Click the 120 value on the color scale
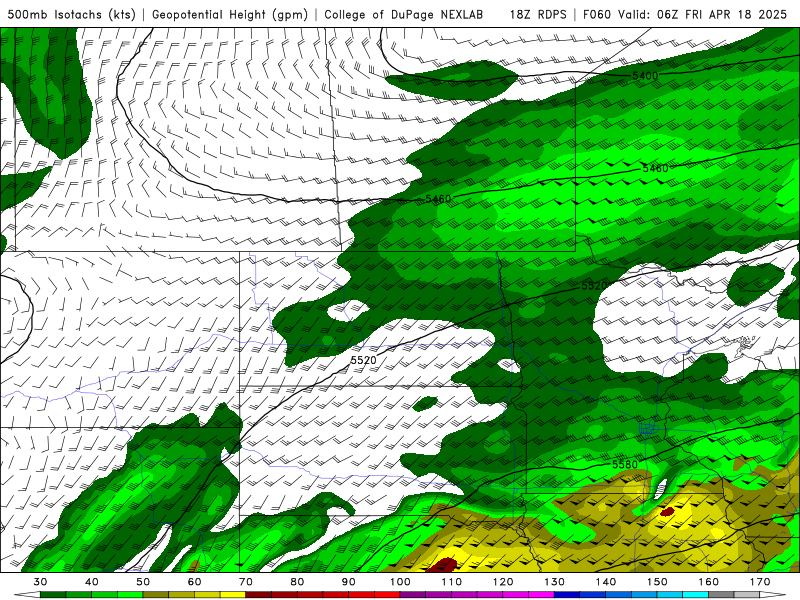 click(x=503, y=582)
